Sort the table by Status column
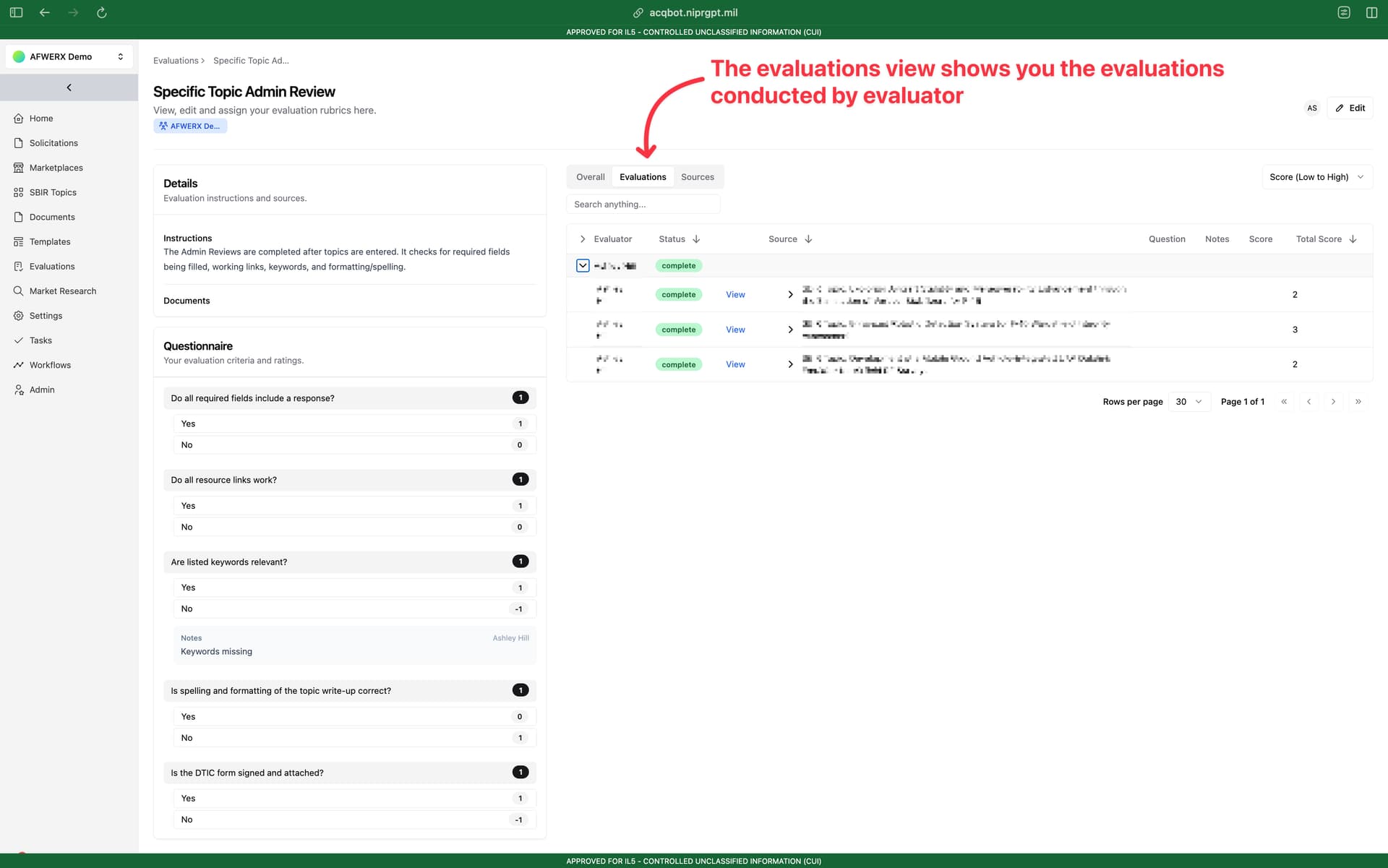This screenshot has width=1388, height=868. pyautogui.click(x=680, y=239)
